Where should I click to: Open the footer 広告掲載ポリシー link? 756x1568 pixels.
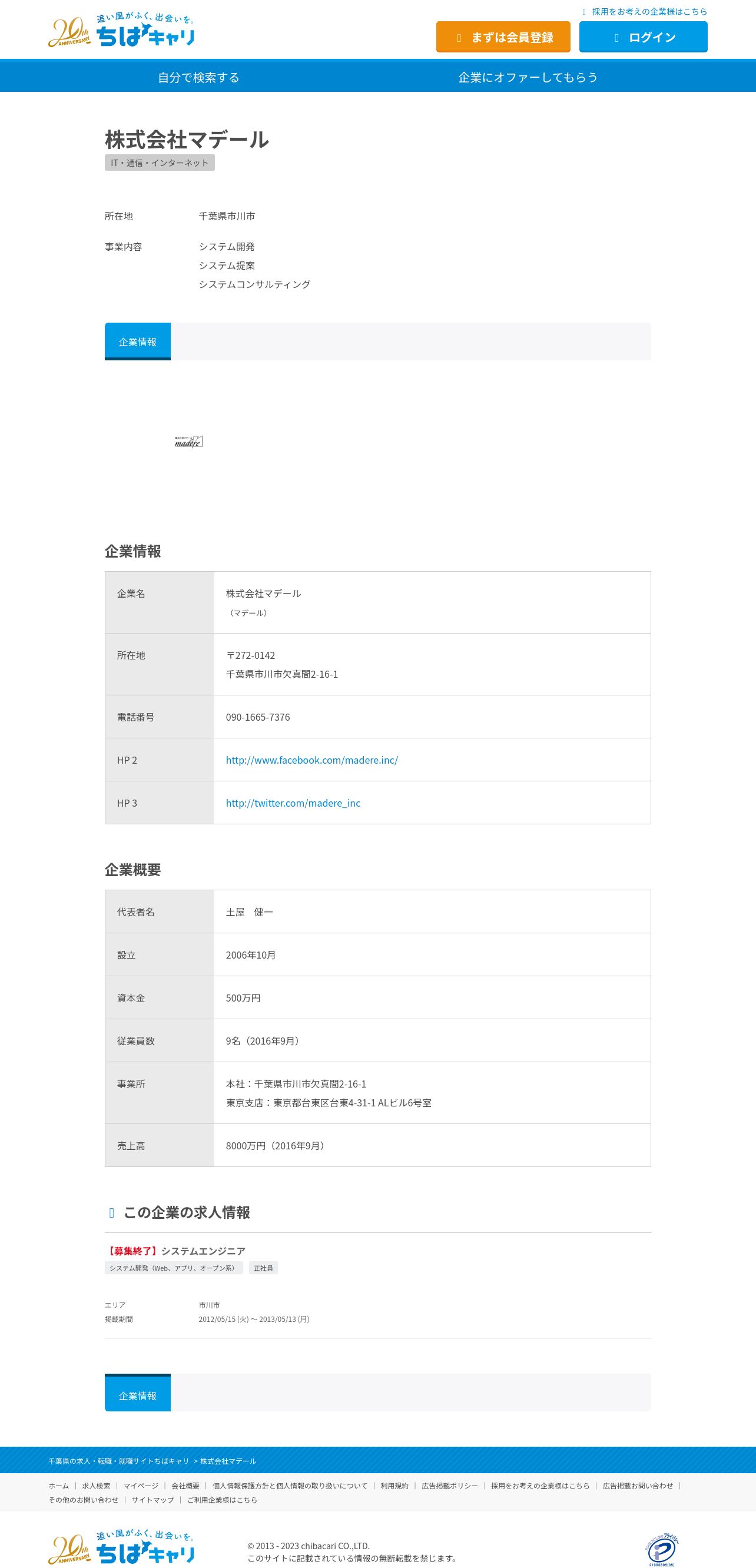point(450,1486)
